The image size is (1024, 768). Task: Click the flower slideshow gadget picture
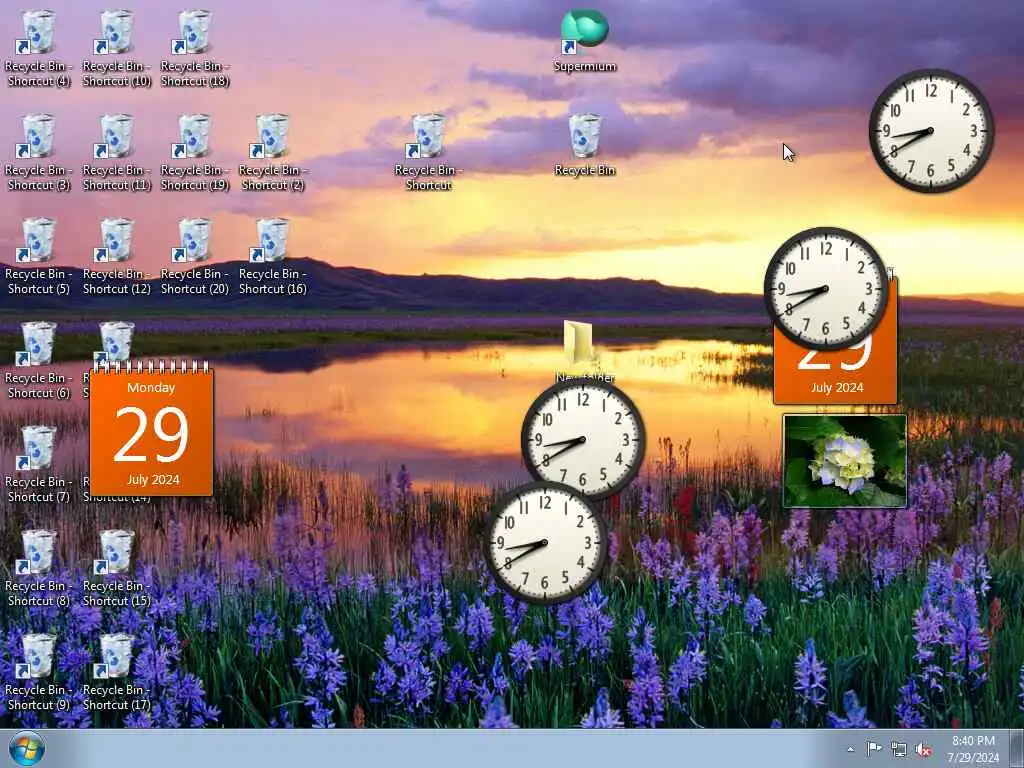(x=844, y=461)
